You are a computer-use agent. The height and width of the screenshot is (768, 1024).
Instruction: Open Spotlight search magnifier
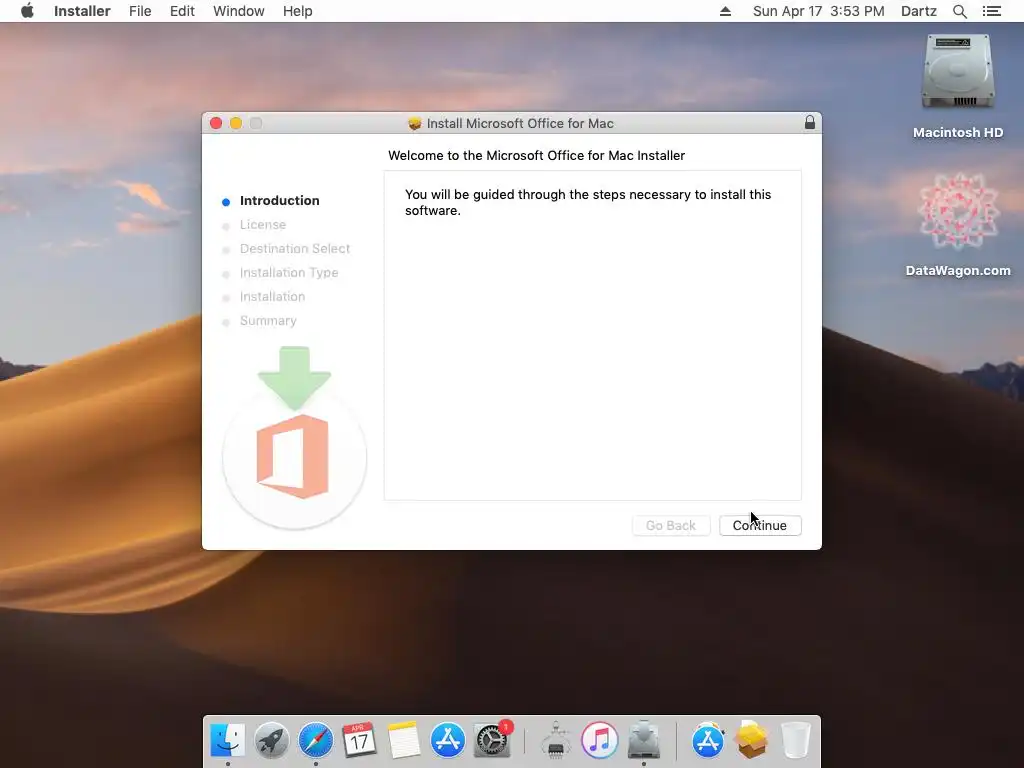959,11
